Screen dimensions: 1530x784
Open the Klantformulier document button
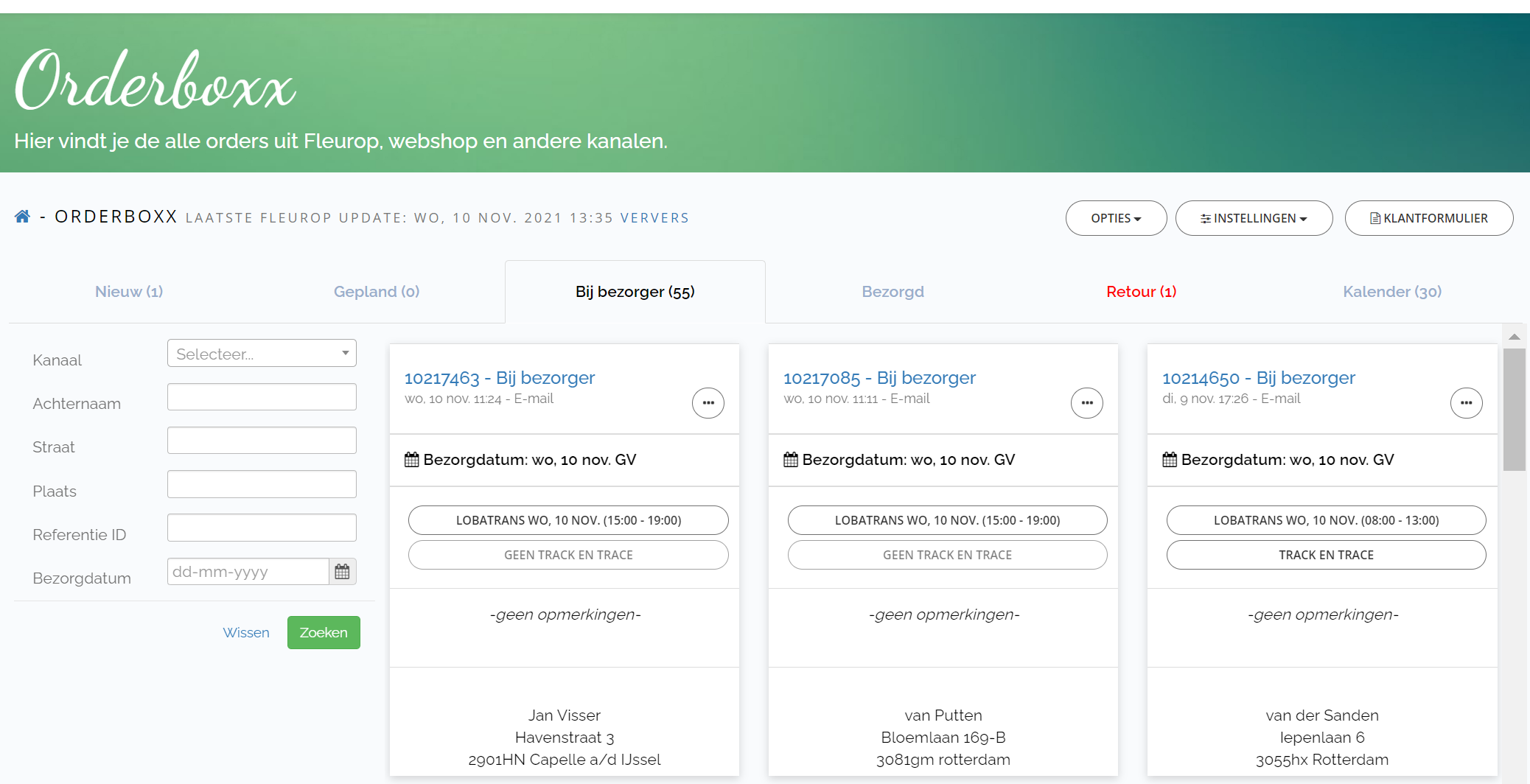[x=1429, y=218]
